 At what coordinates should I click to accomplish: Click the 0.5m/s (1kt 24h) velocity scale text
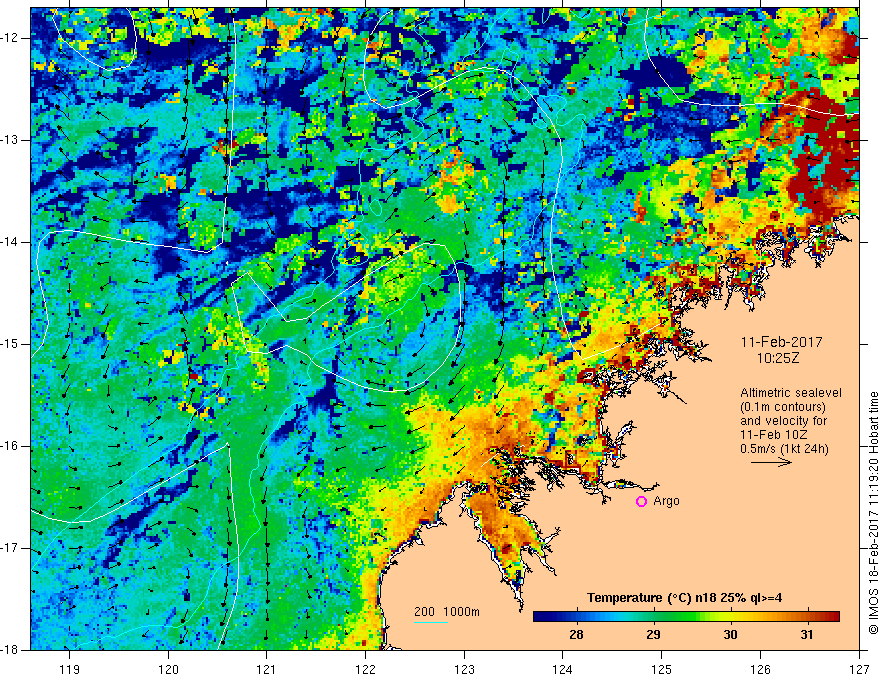coord(784,449)
